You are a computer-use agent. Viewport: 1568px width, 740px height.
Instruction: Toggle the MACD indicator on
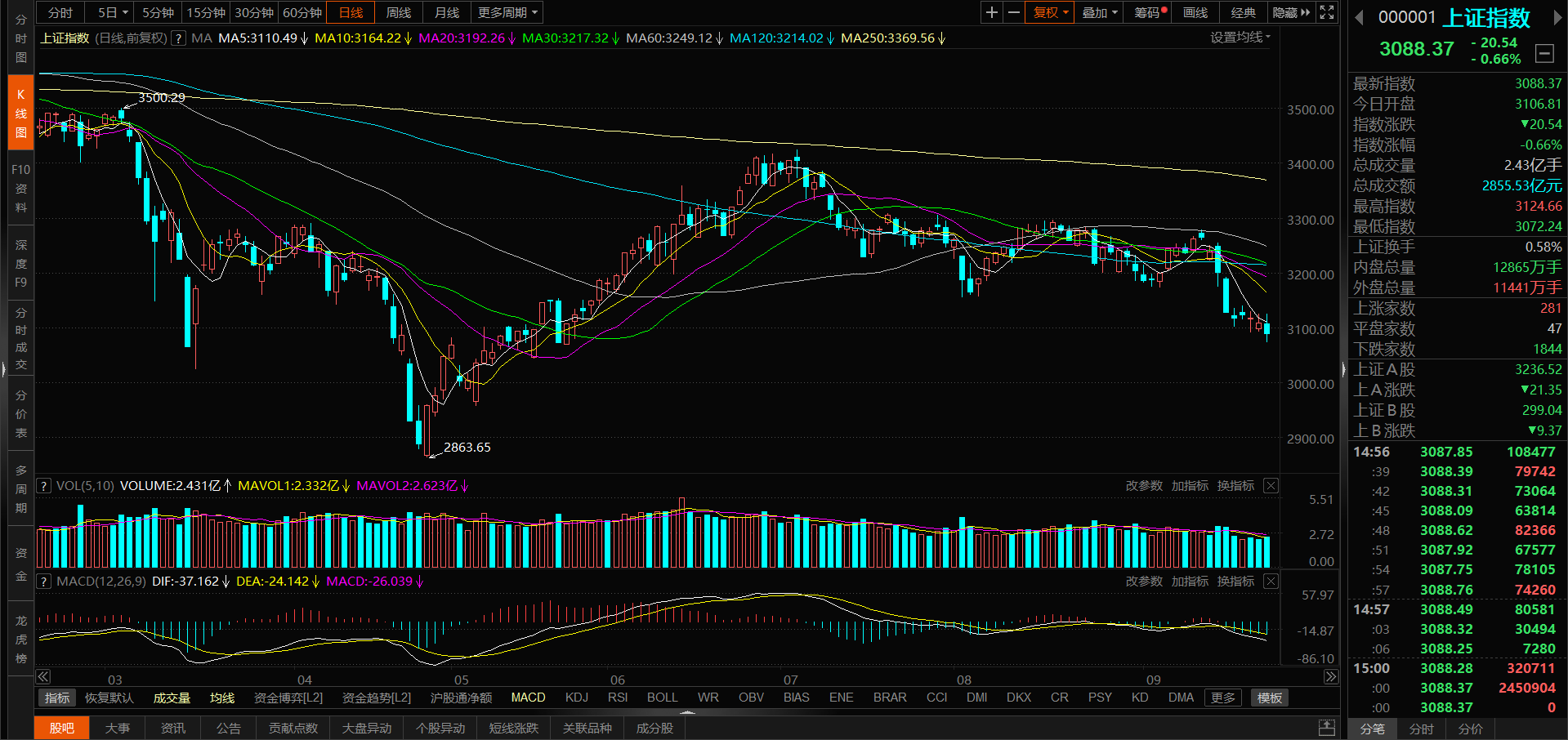528,698
